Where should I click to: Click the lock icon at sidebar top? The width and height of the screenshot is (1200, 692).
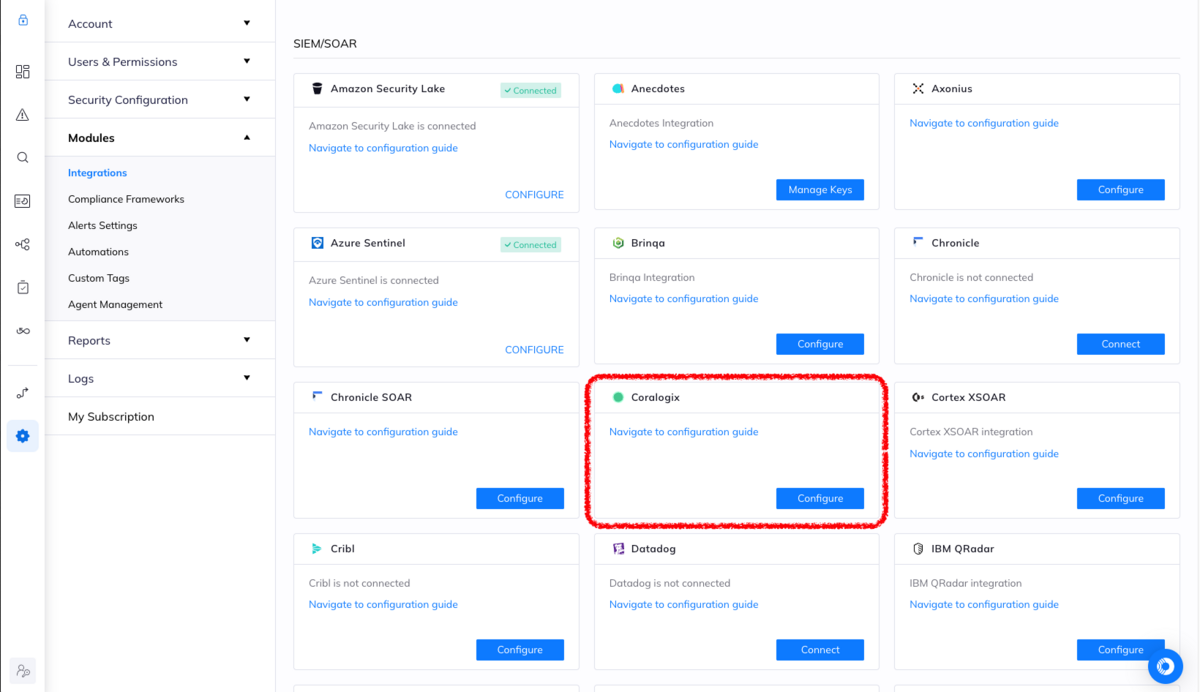23,20
